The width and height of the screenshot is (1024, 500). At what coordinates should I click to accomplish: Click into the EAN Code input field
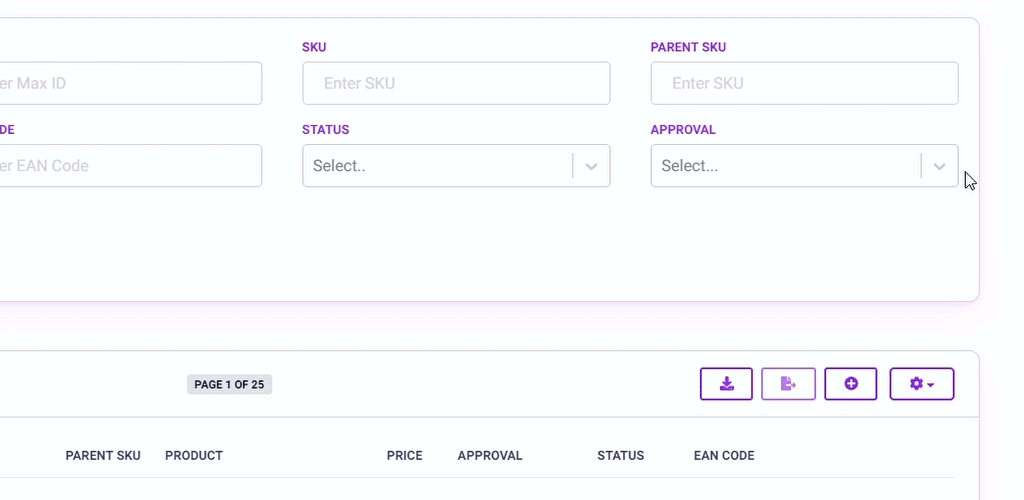click(x=131, y=166)
